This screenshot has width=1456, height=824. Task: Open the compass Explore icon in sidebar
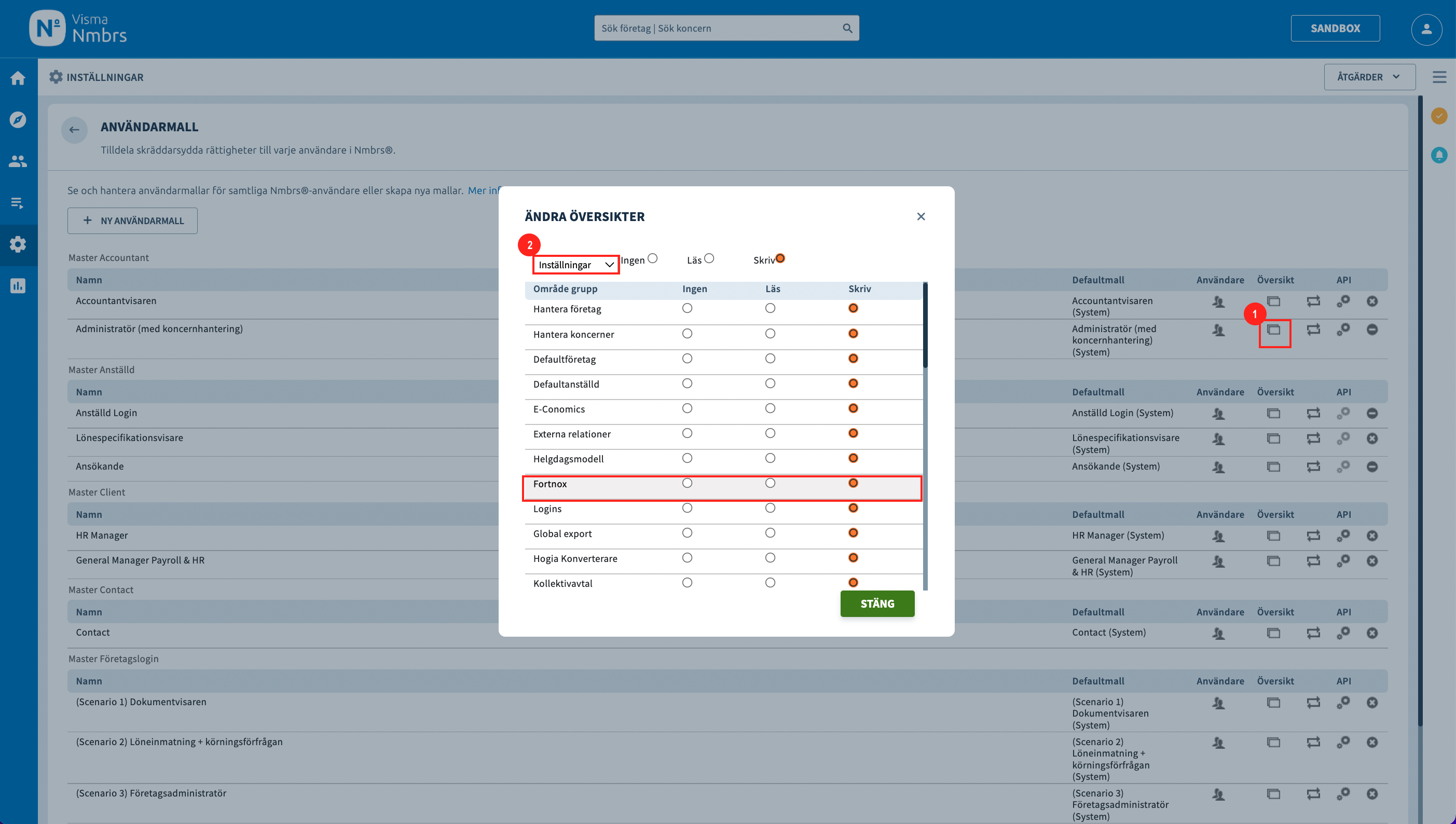(x=18, y=119)
